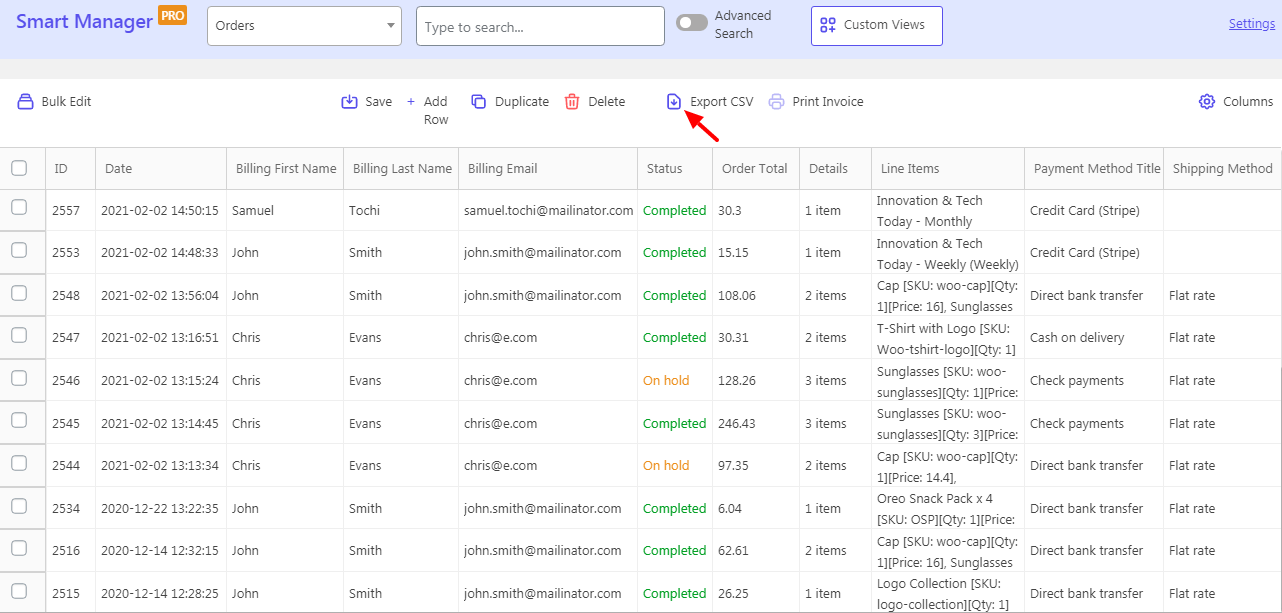
Task: Tick the select-all checkbox in header
Action: click(19, 168)
